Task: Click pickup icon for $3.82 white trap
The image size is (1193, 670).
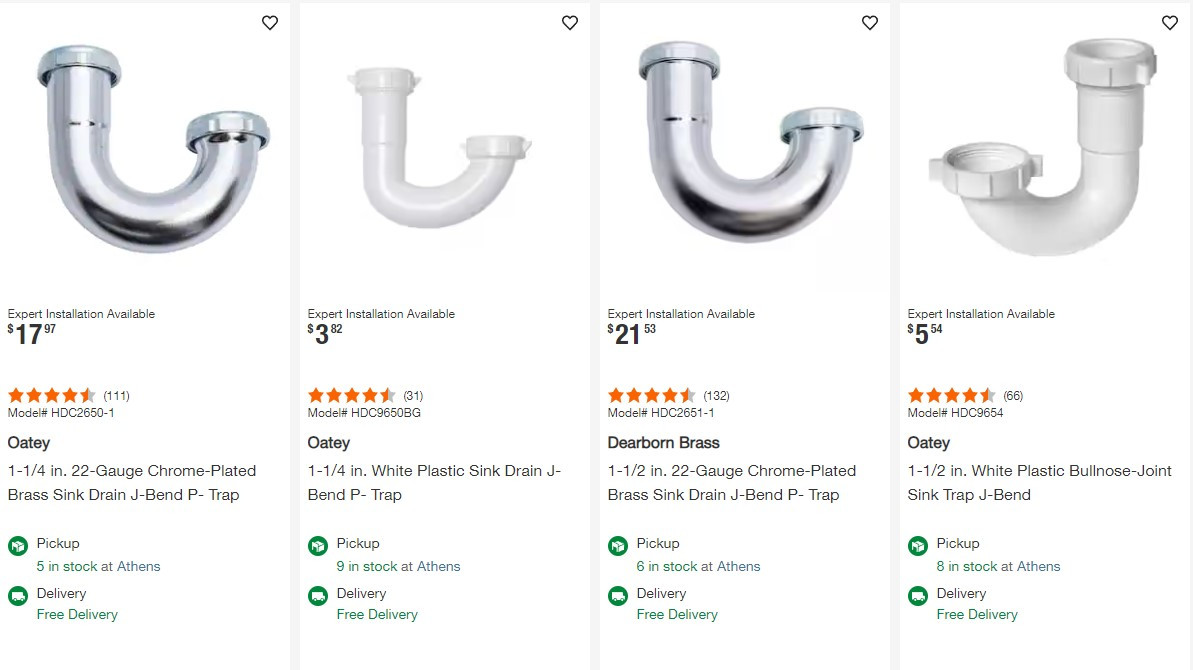Action: pos(318,546)
